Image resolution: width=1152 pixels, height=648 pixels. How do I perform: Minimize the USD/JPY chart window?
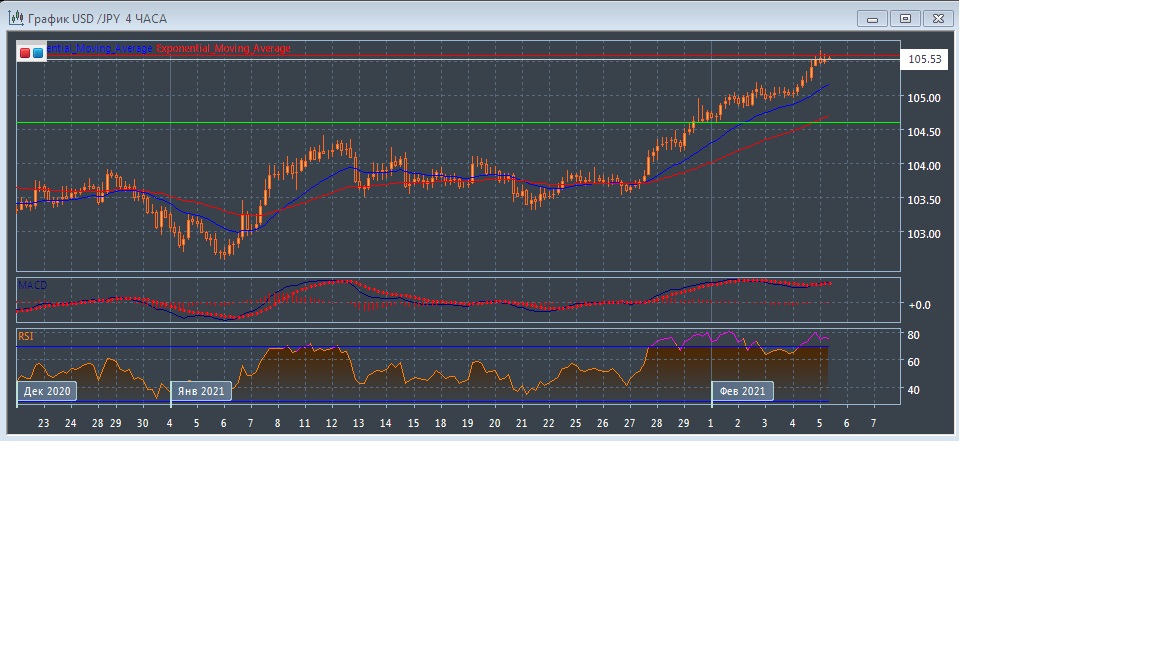pyautogui.click(x=873, y=18)
